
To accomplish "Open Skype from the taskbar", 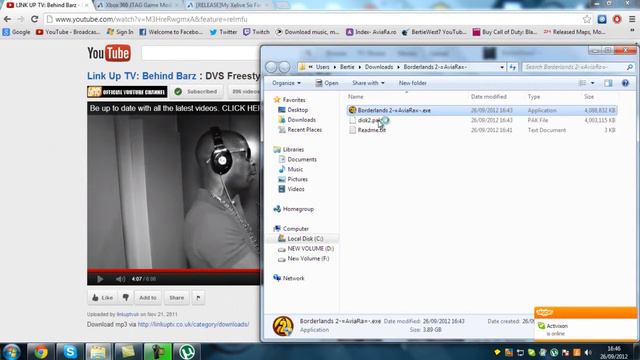I will 70,351.
